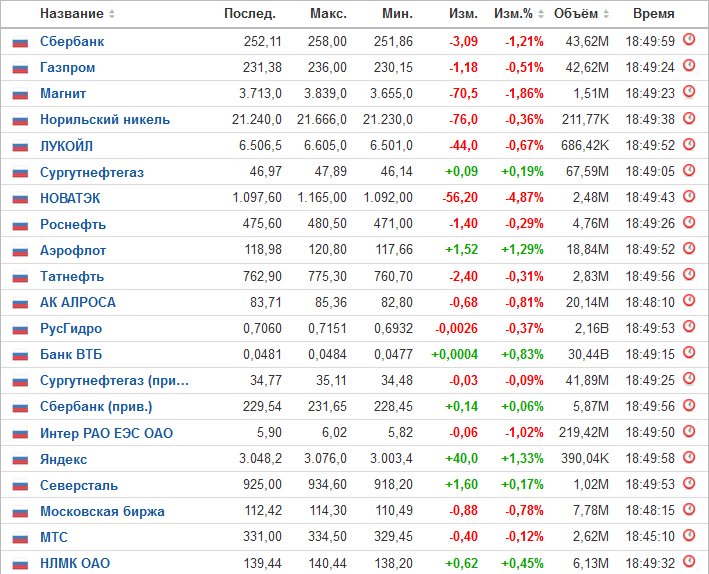Open the НЛМК ОАО stock link

pyautogui.click(x=75, y=564)
